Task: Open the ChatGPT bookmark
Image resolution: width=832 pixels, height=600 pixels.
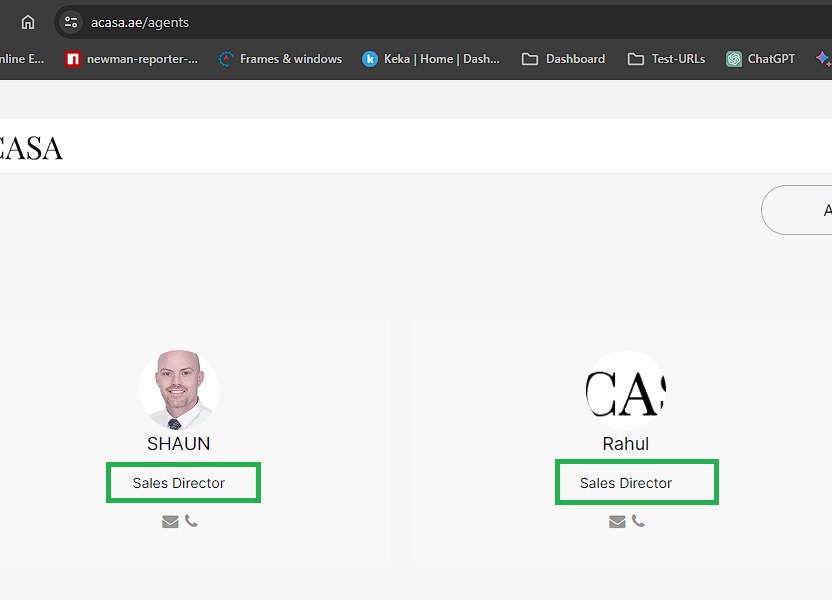Action: (x=761, y=59)
